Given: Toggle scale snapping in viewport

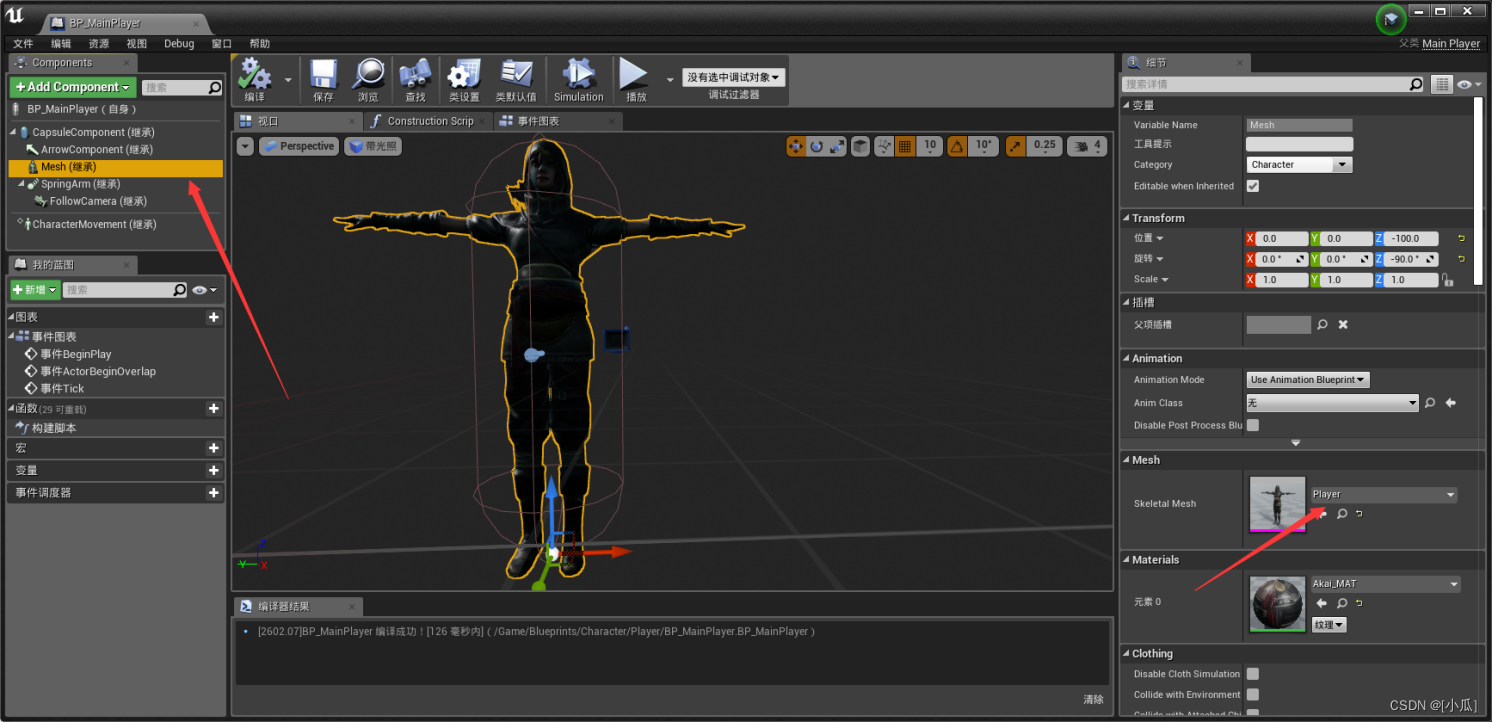Looking at the screenshot, I should [1016, 146].
